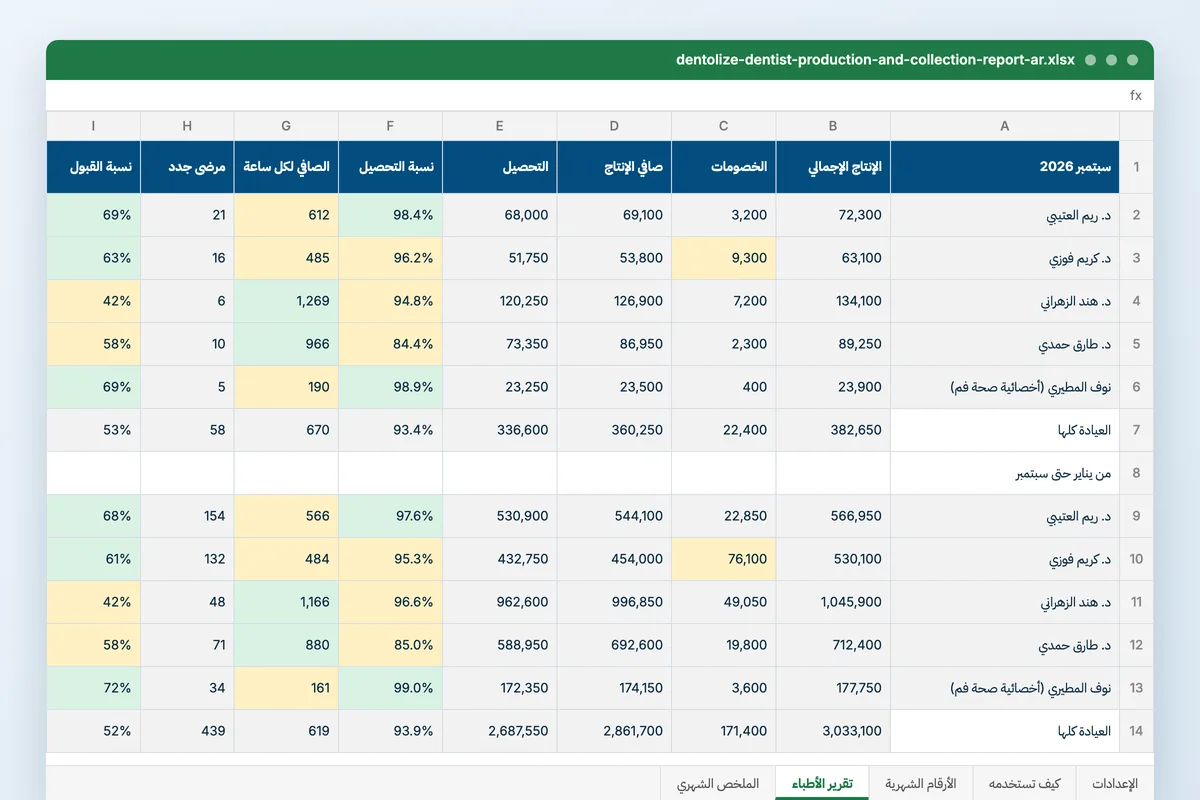The width and height of the screenshot is (1200, 800).
Task: Click highlighted discount cell 9,300
Action: (x=724, y=258)
